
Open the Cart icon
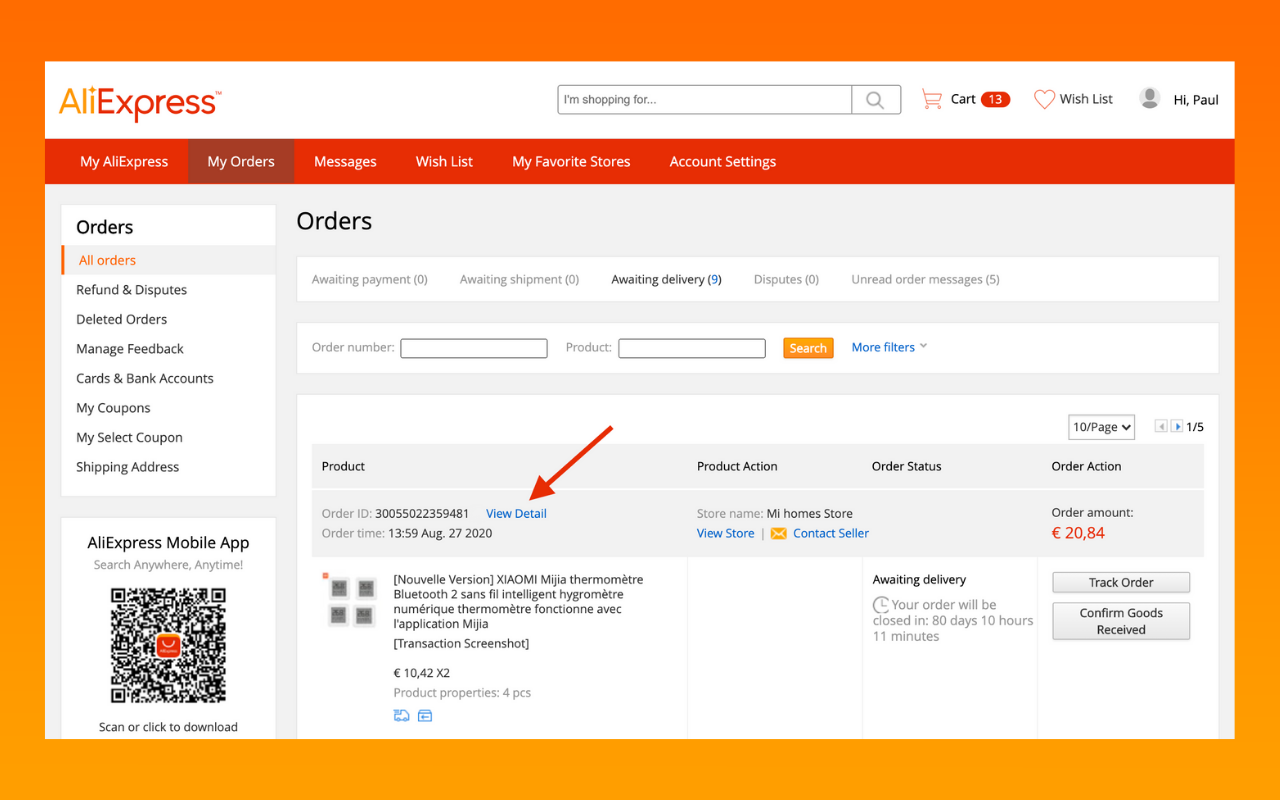[932, 98]
